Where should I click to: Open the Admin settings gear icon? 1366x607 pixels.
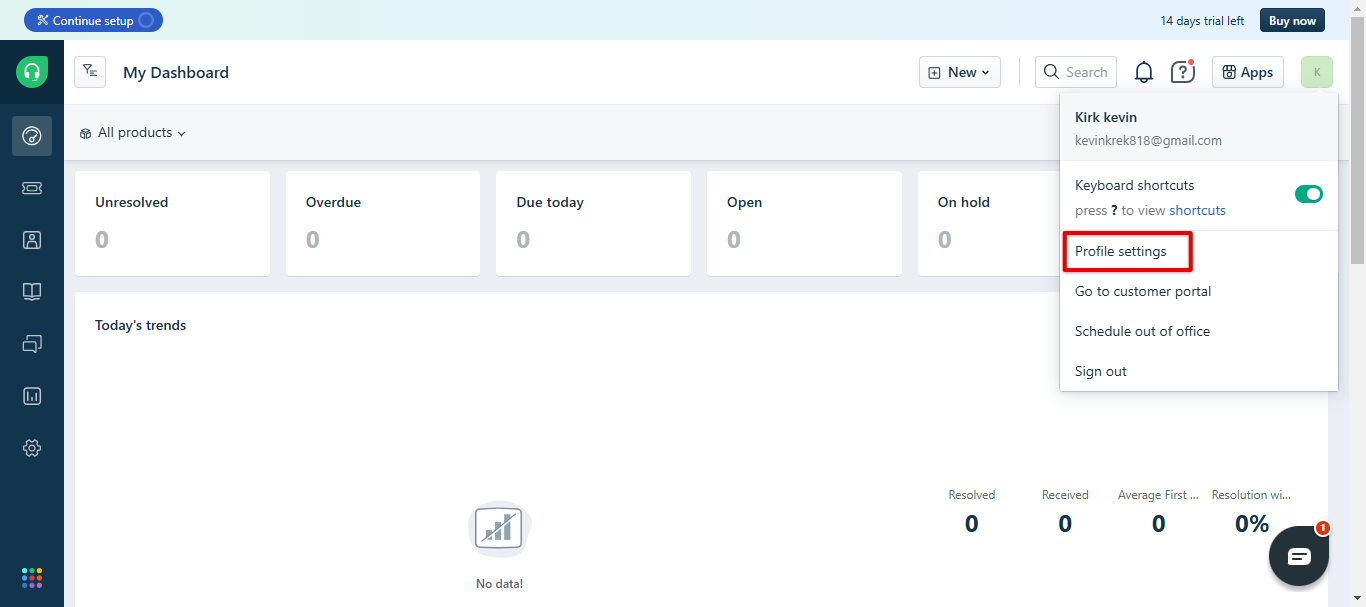[x=32, y=448]
